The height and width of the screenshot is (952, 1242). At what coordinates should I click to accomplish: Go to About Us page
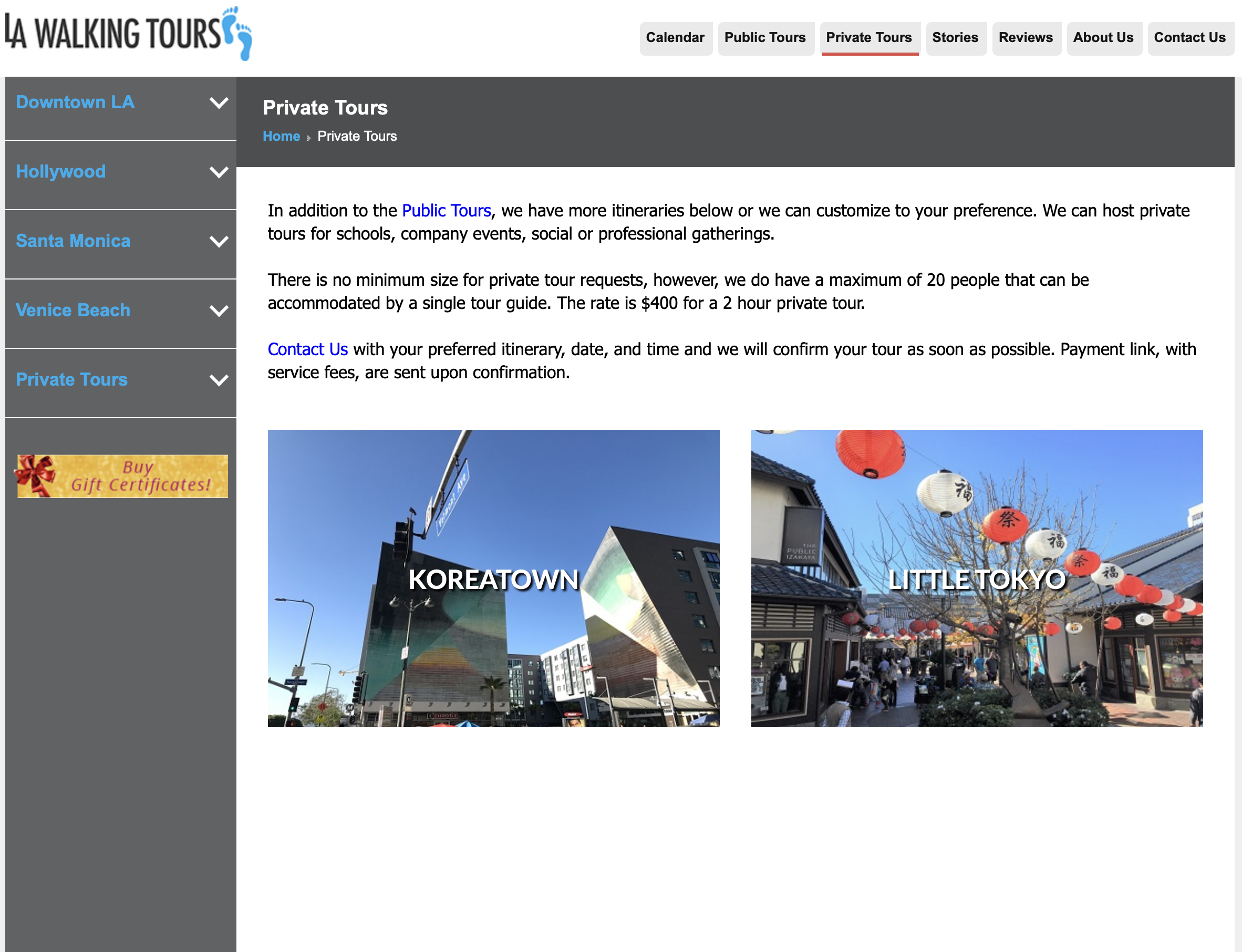point(1103,38)
